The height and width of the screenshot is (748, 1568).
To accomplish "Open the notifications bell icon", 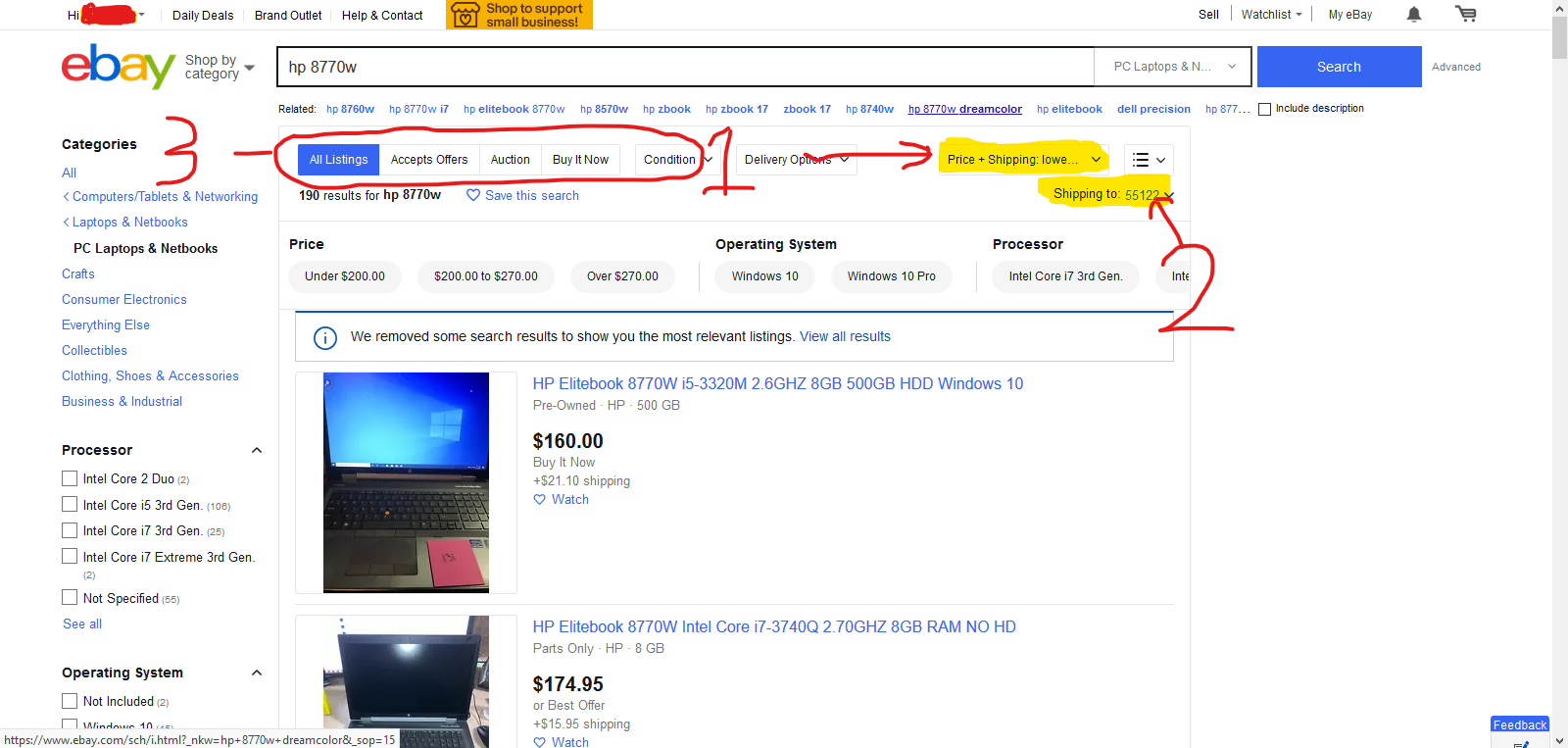I will point(1414,15).
